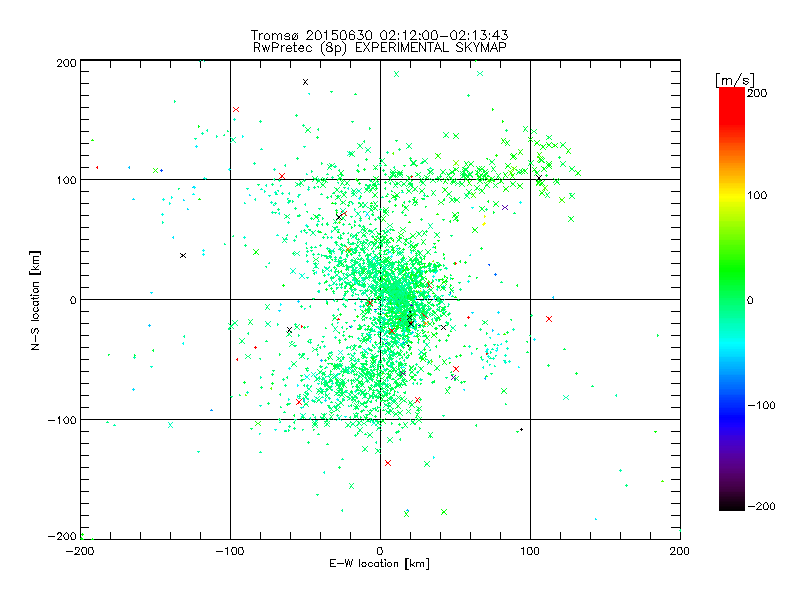Screen dimensions: 800x600
Task: Click the '[m/s]' colorbar unit label
Action: click(x=735, y=80)
